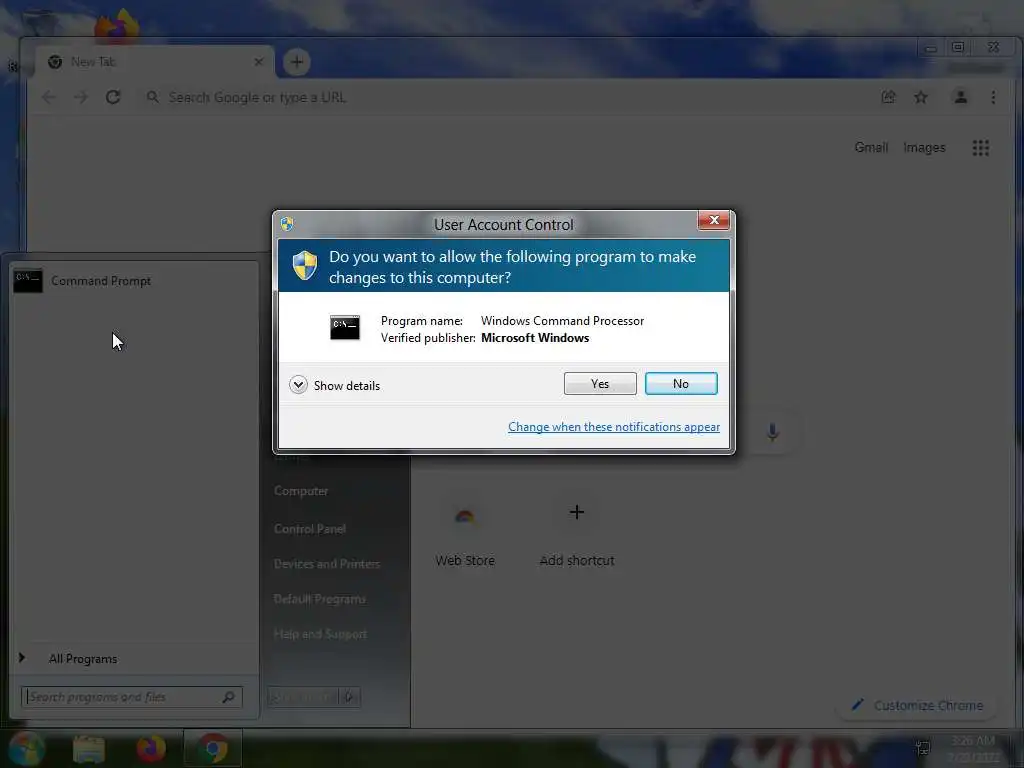The image size is (1024, 768).
Task: Select Command Prompt in Start menu
Action: tap(134, 281)
